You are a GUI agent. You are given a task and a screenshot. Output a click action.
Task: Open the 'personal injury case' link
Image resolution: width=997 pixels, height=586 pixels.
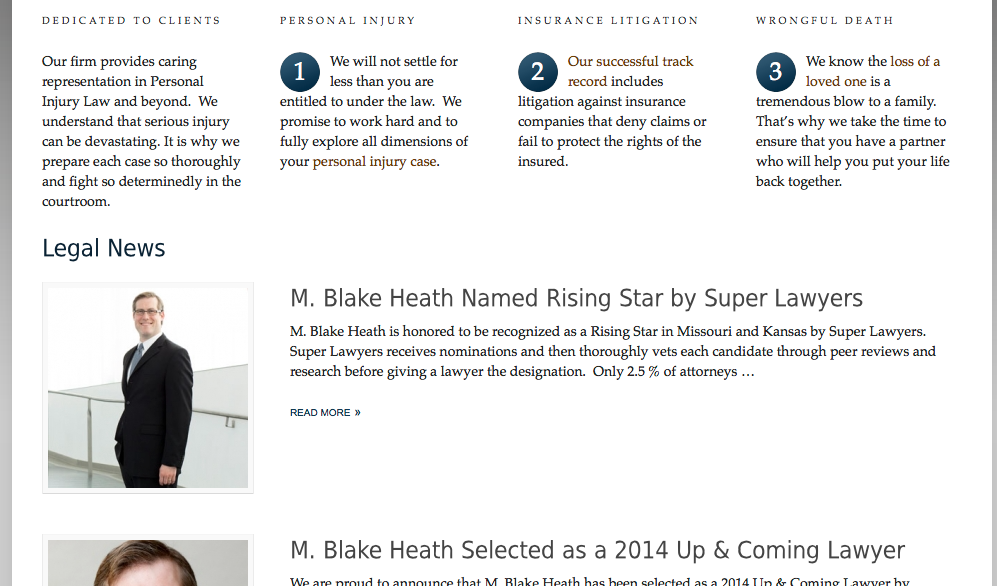375,161
